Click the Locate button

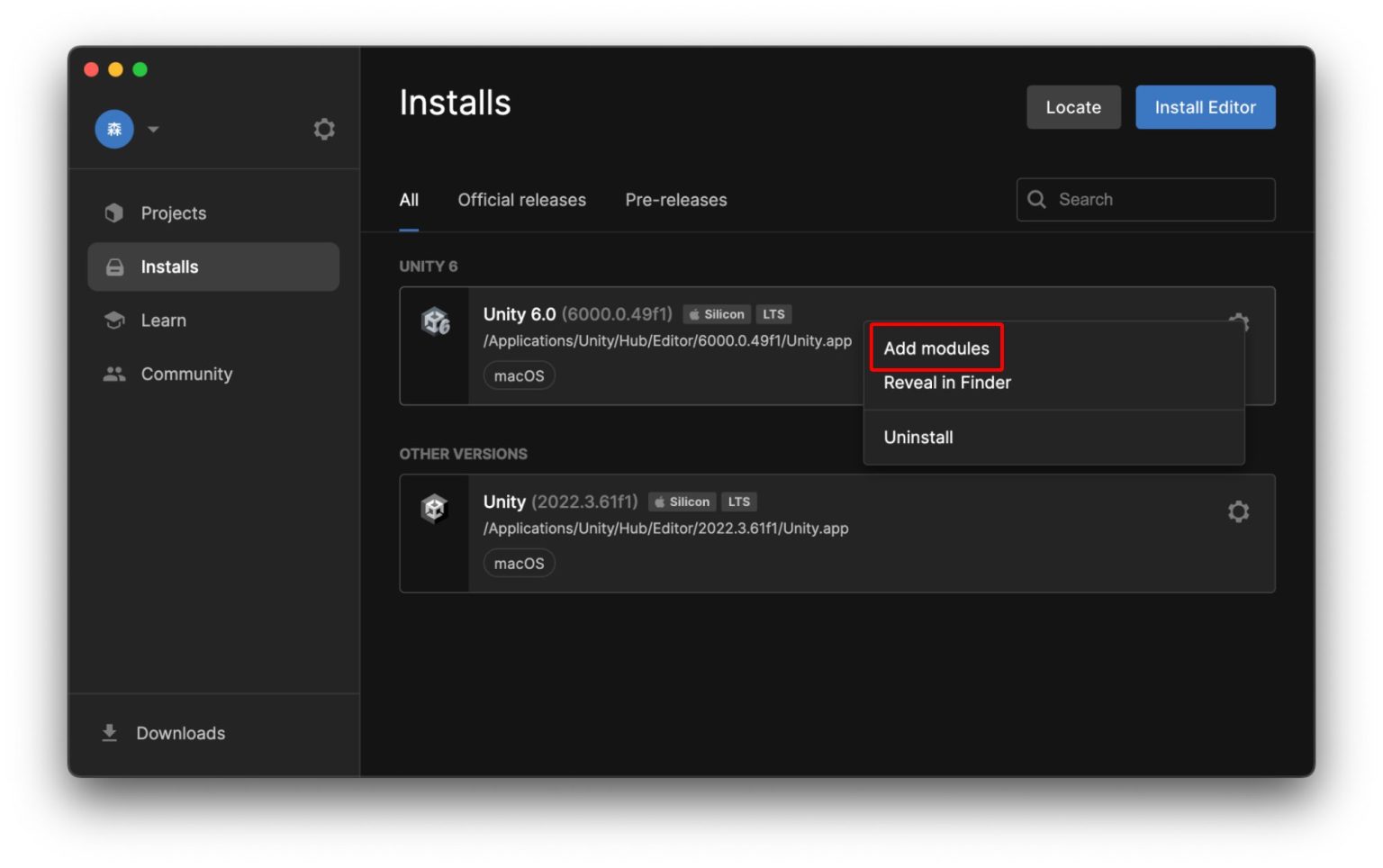pyautogui.click(x=1072, y=106)
